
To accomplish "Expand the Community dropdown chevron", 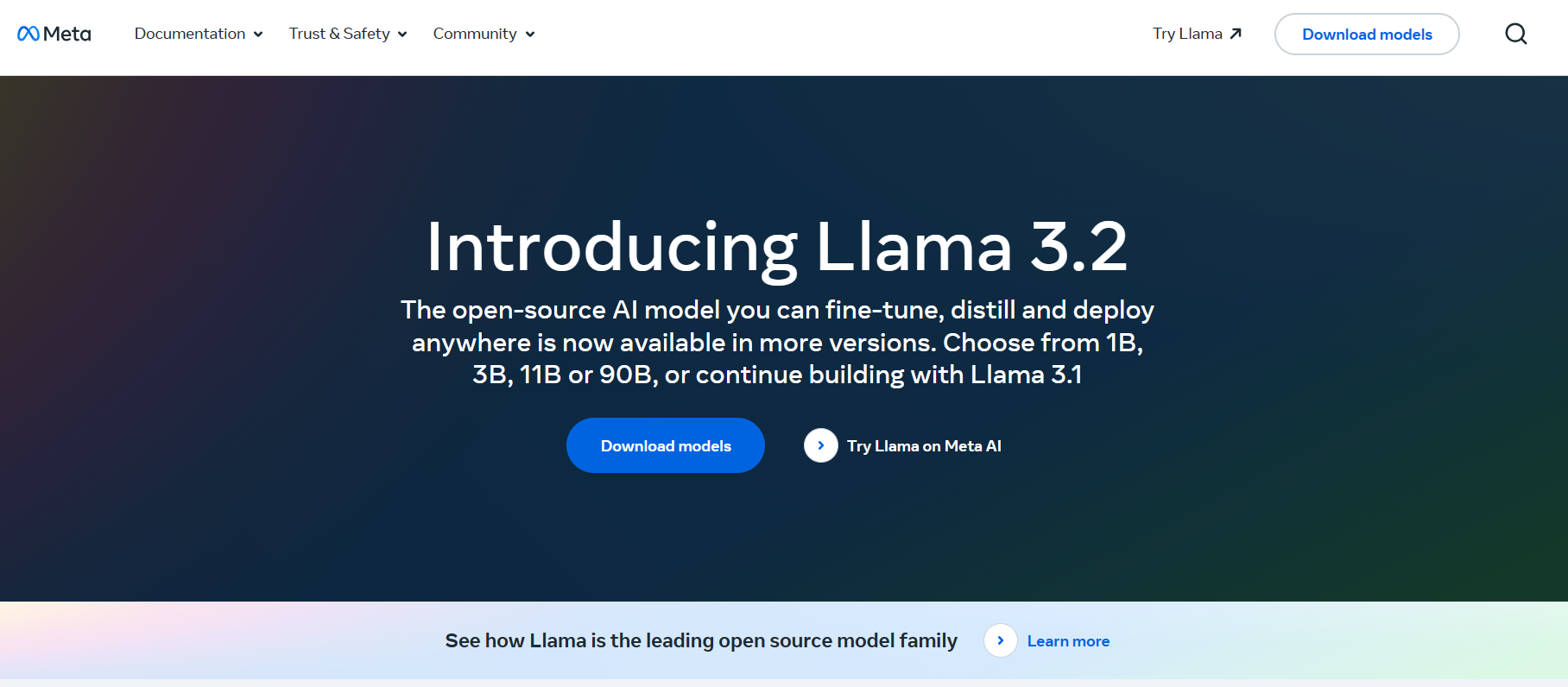I will coord(530,35).
